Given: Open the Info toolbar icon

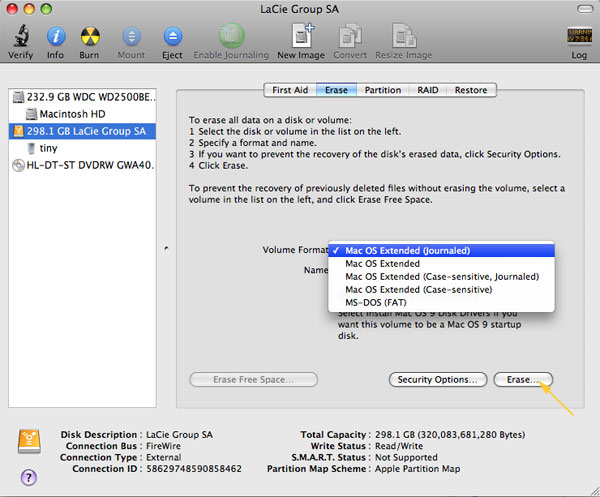Looking at the screenshot, I should (56, 36).
